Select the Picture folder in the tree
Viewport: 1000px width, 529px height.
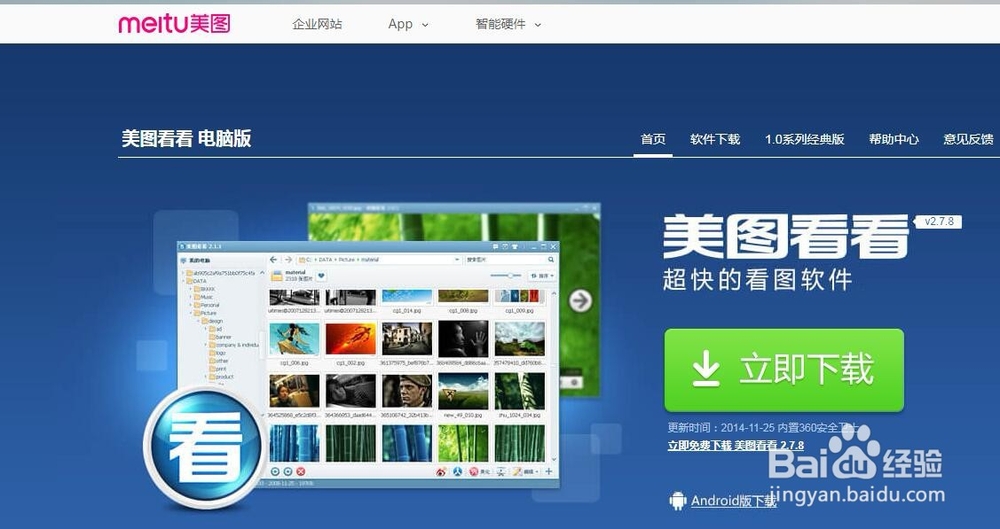(205, 313)
